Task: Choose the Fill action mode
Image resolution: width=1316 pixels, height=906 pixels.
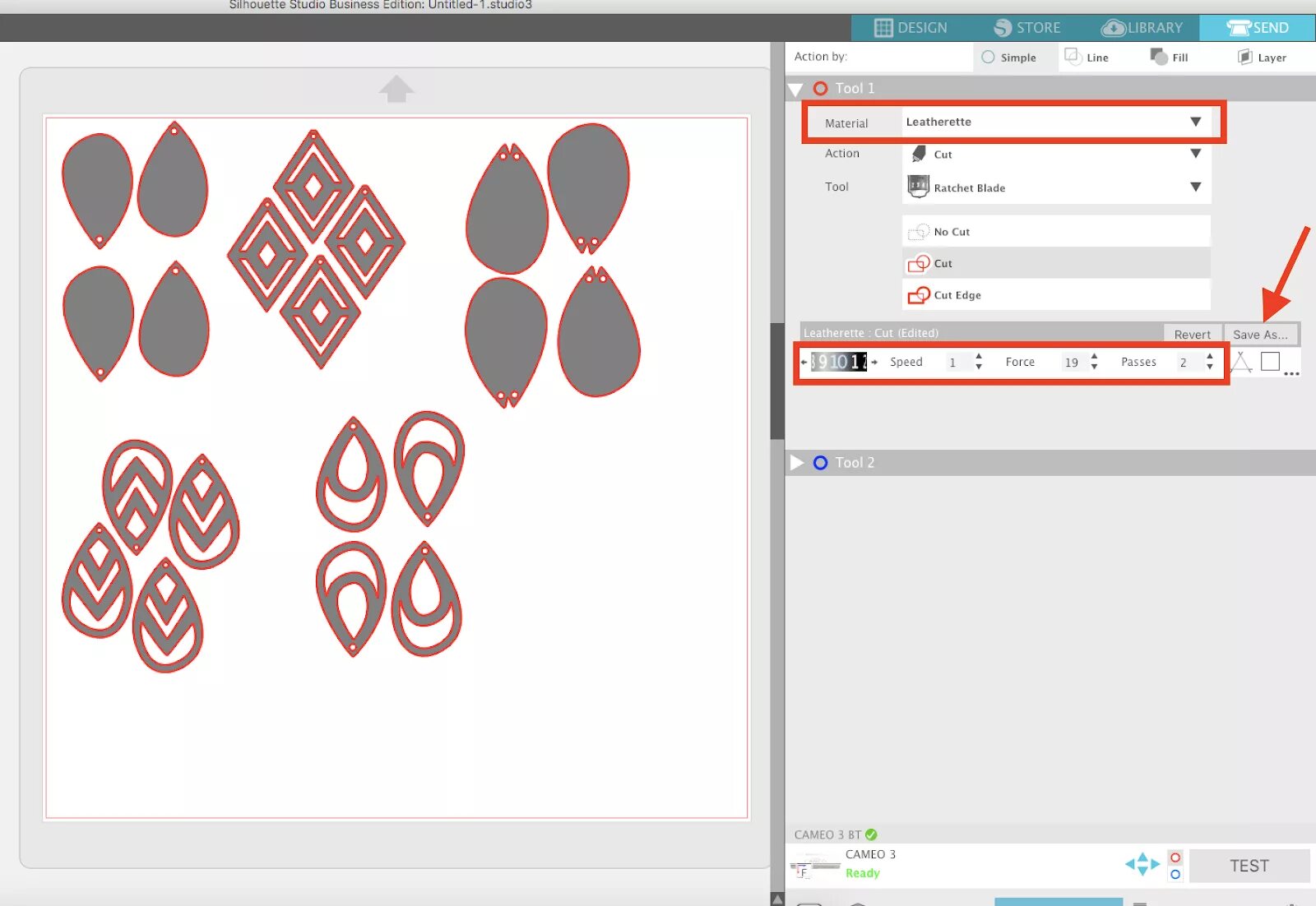Action: pos(1169,57)
